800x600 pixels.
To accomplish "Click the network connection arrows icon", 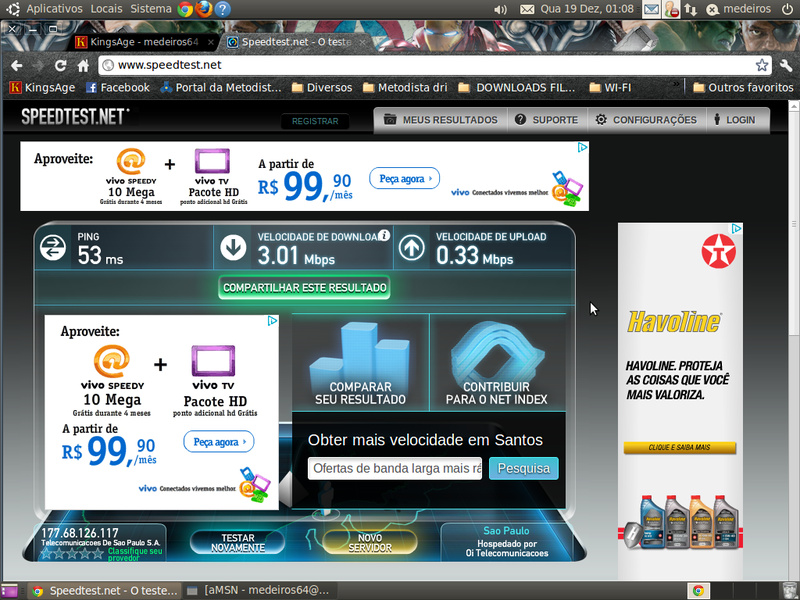I will [691, 9].
